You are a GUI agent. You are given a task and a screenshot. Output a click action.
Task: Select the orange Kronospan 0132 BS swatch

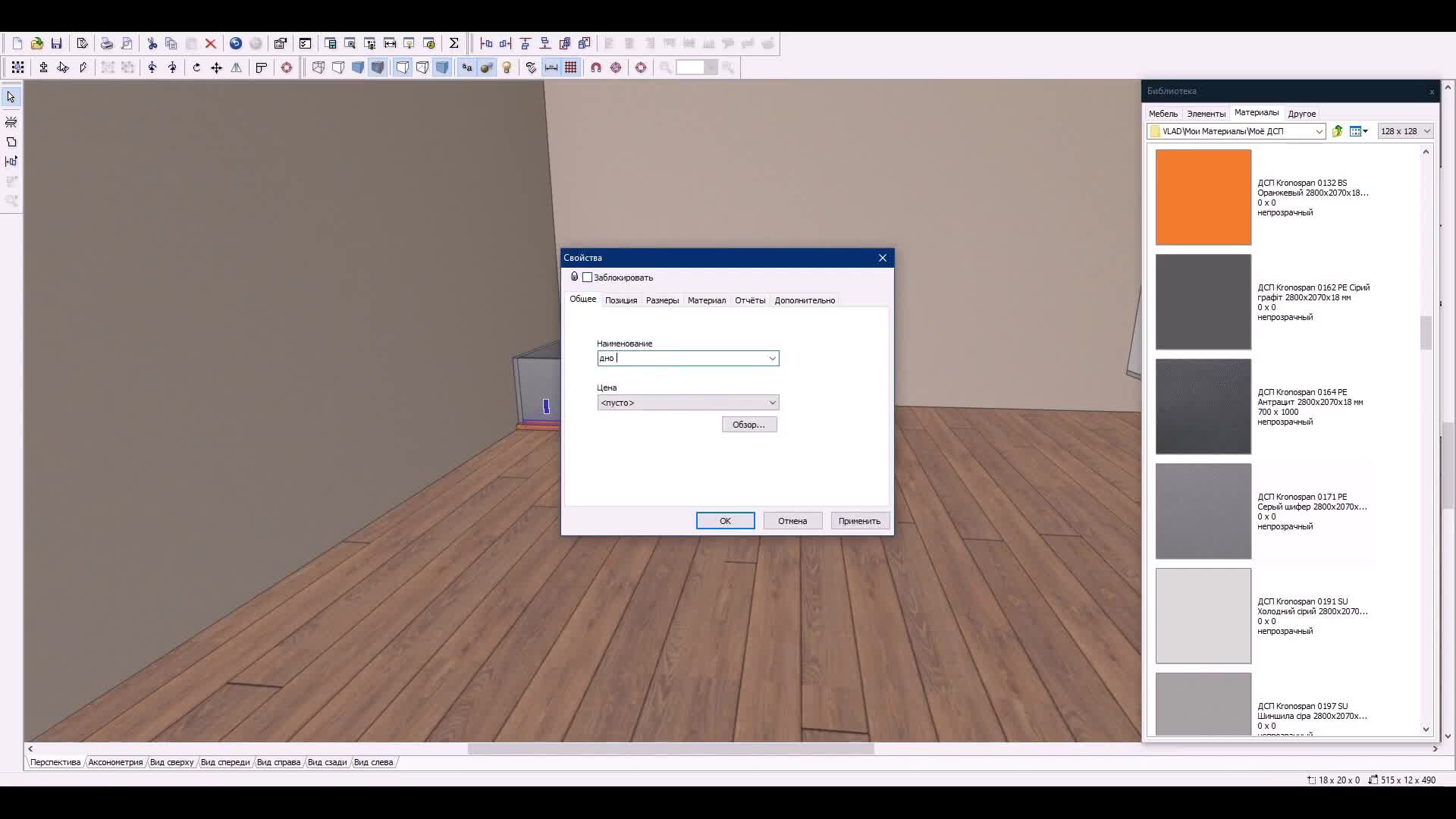pyautogui.click(x=1203, y=197)
